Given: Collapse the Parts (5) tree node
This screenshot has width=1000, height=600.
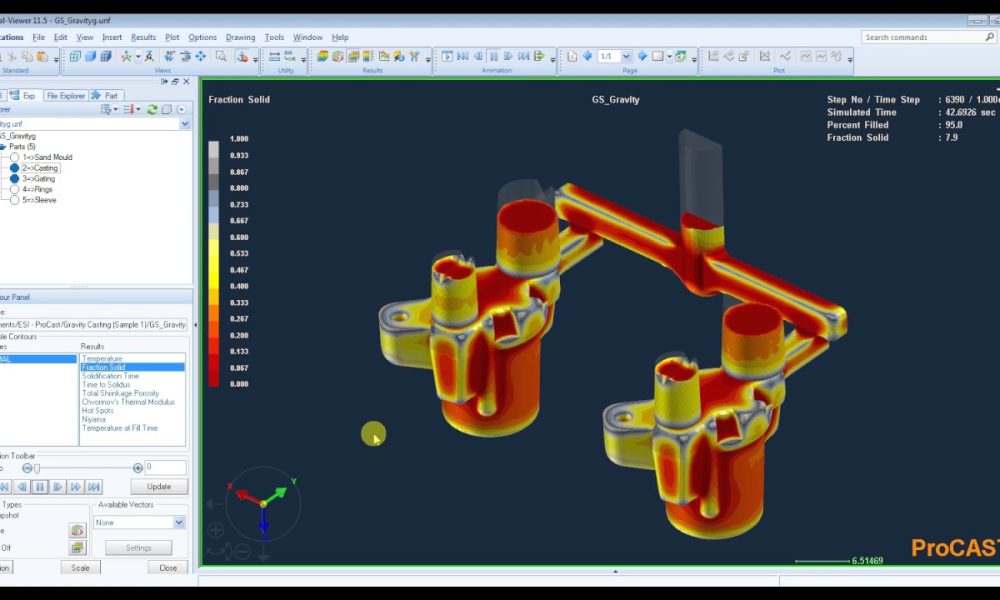Looking at the screenshot, I should click(x=3, y=147).
